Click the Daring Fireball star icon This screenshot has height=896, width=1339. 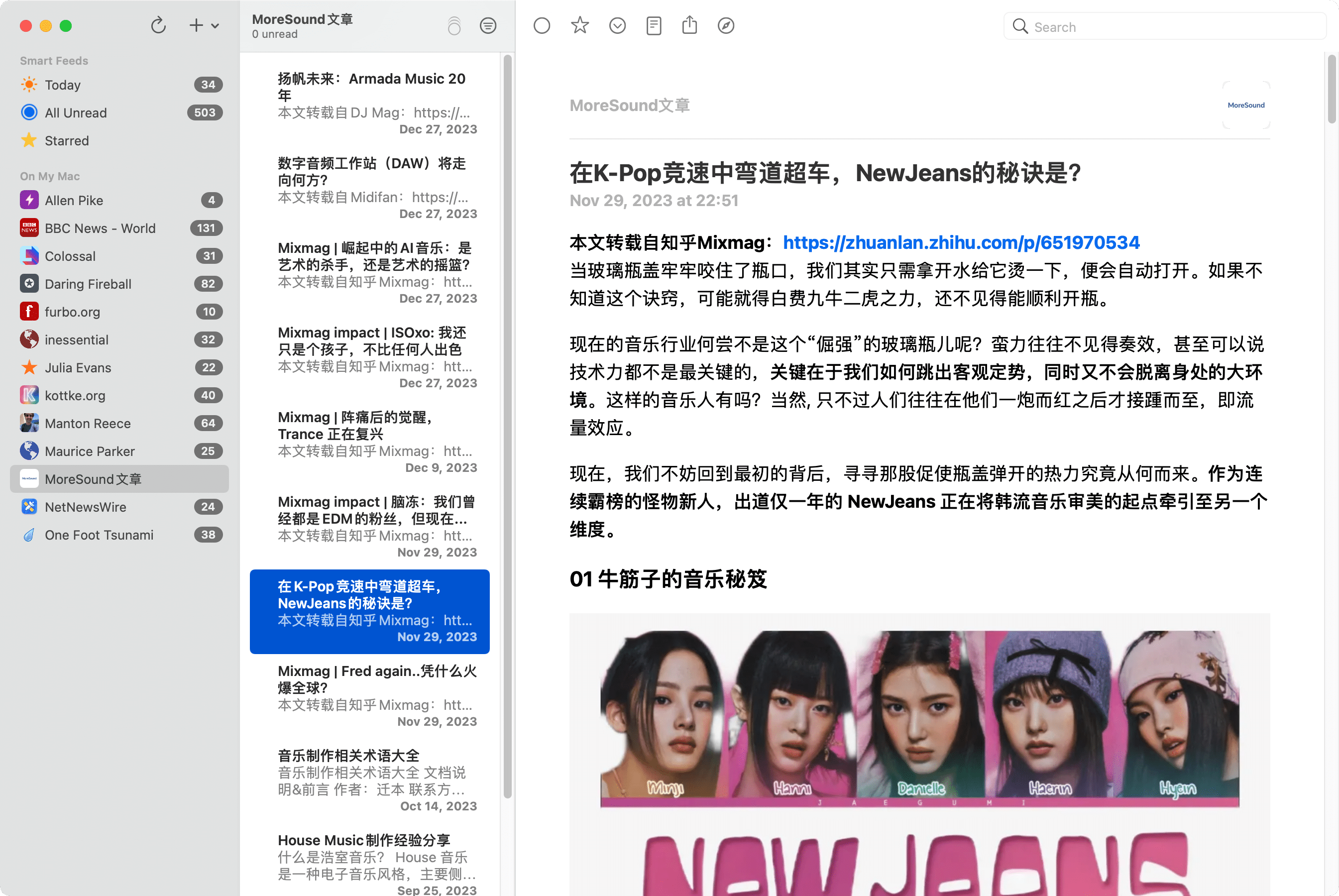point(29,283)
